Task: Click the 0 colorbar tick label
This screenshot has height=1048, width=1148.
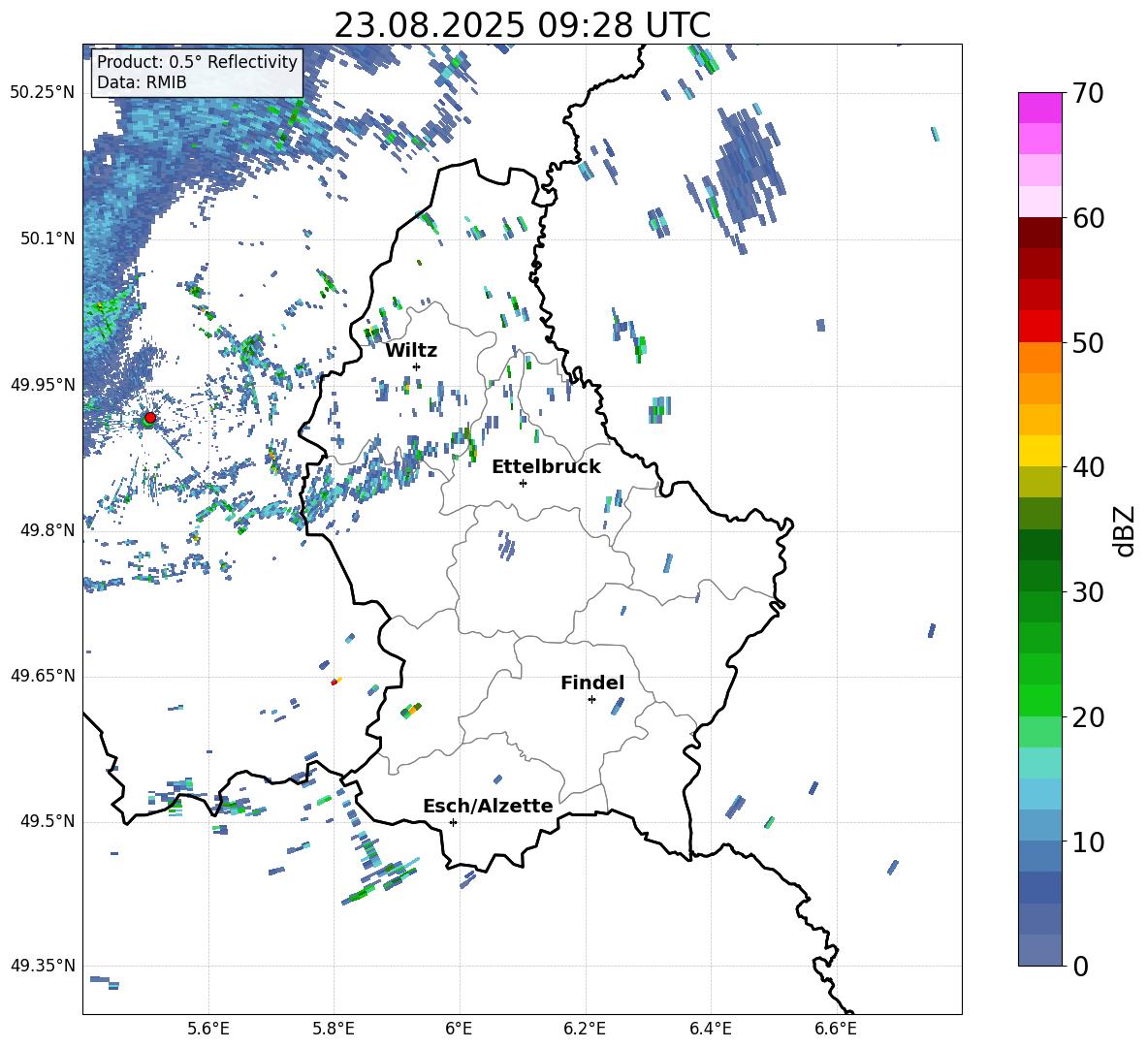Action: click(x=1080, y=967)
